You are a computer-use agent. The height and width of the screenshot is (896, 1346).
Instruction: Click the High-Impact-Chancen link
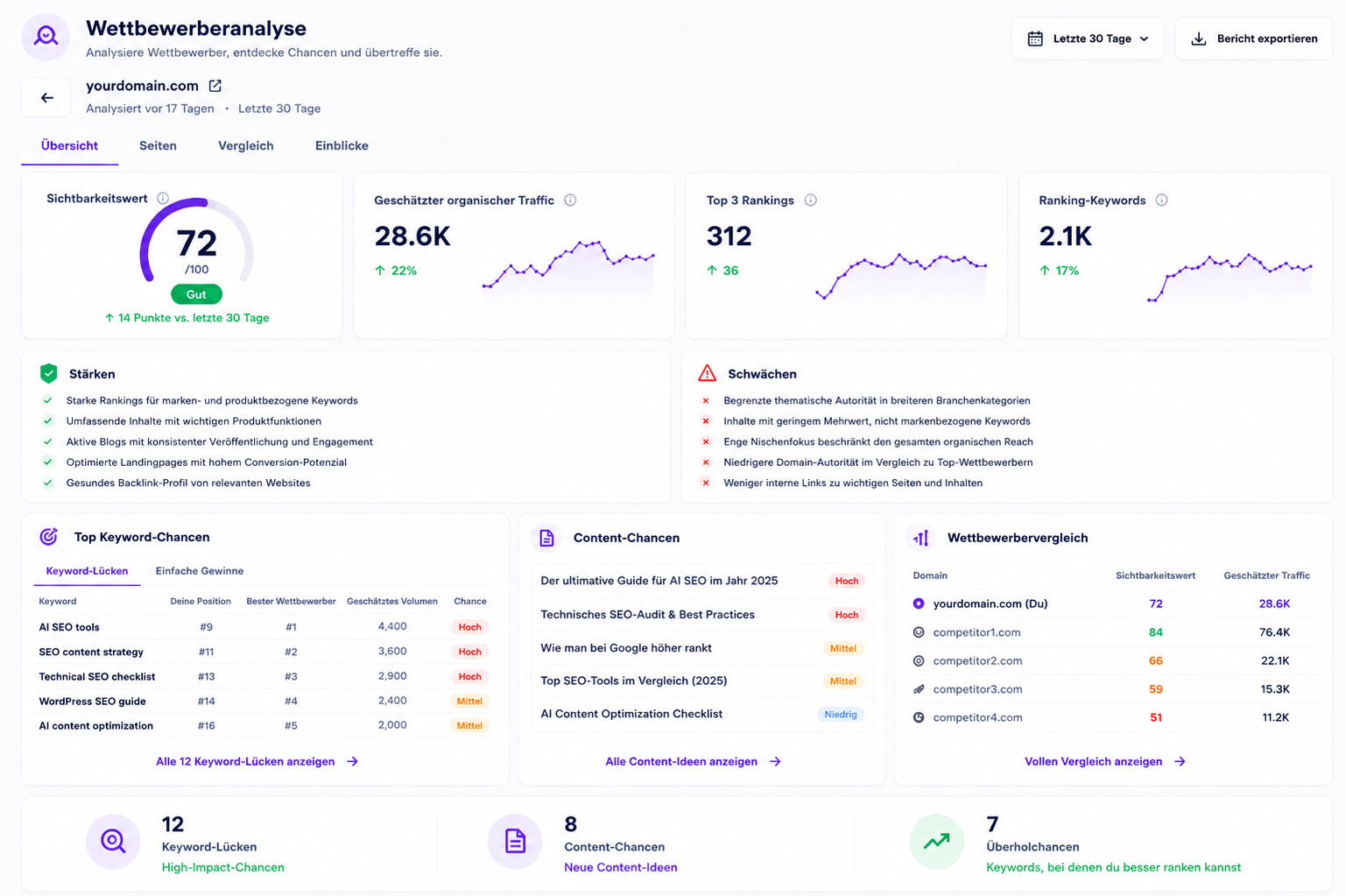point(223,868)
